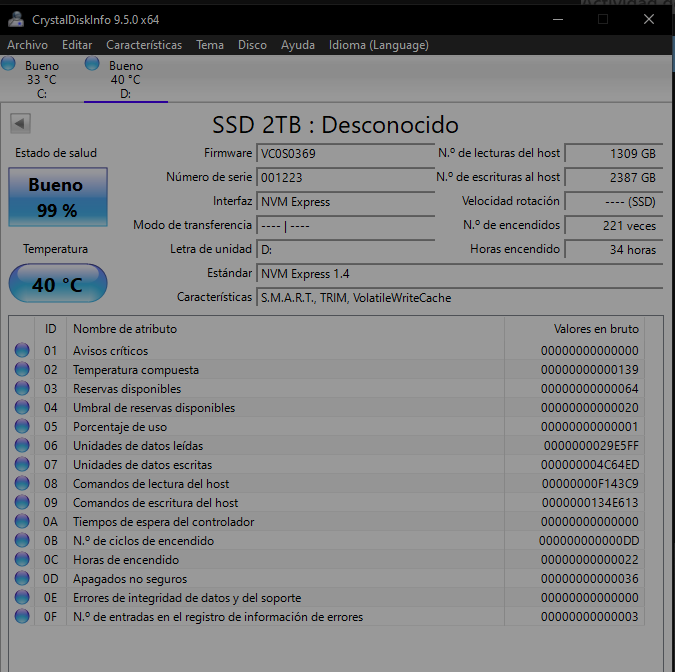Click status orb for Comandos de escritura del host
Screen dimensions: 675x672
(22, 502)
